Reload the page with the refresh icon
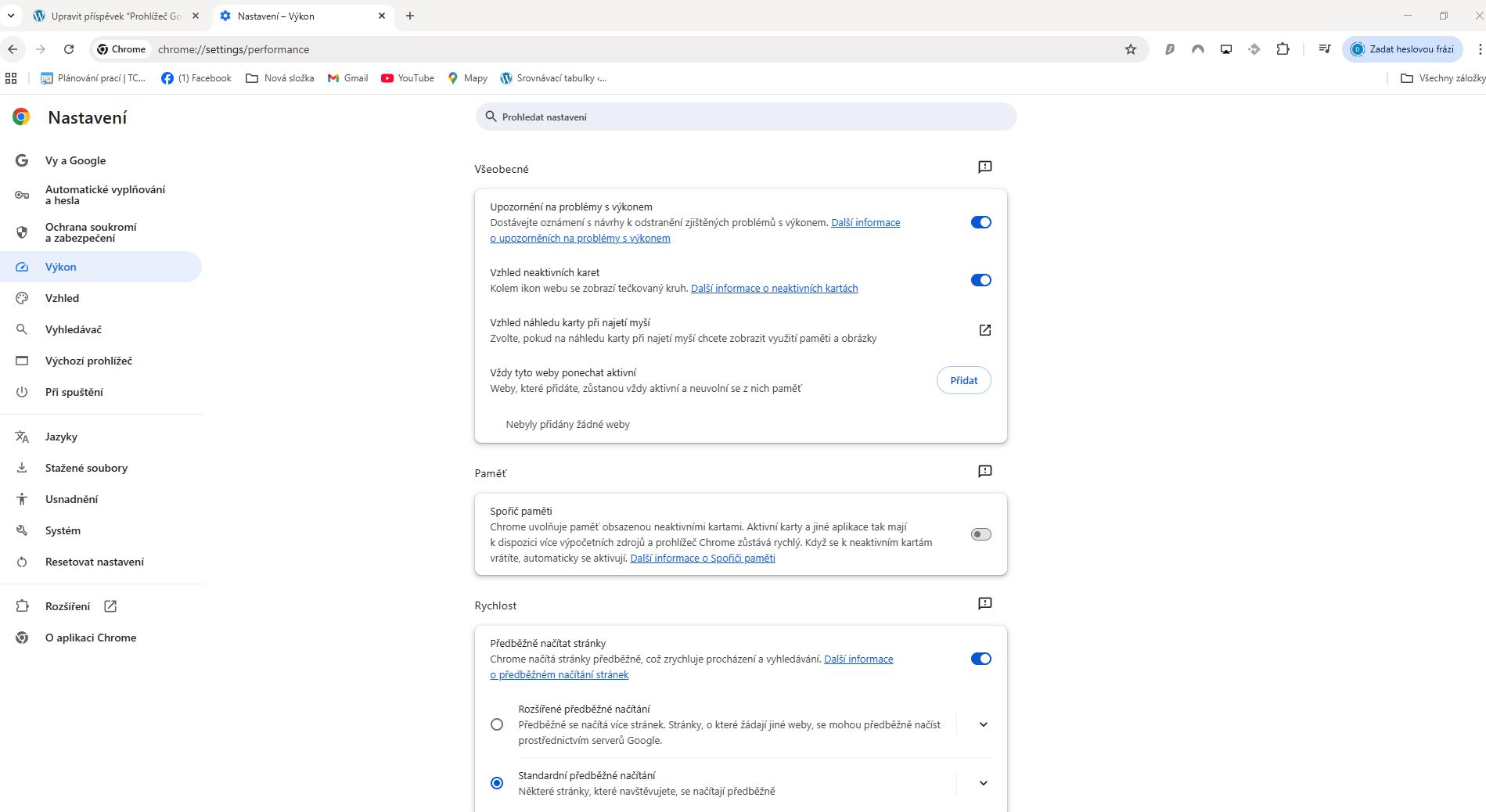1486x812 pixels. pos(69,49)
